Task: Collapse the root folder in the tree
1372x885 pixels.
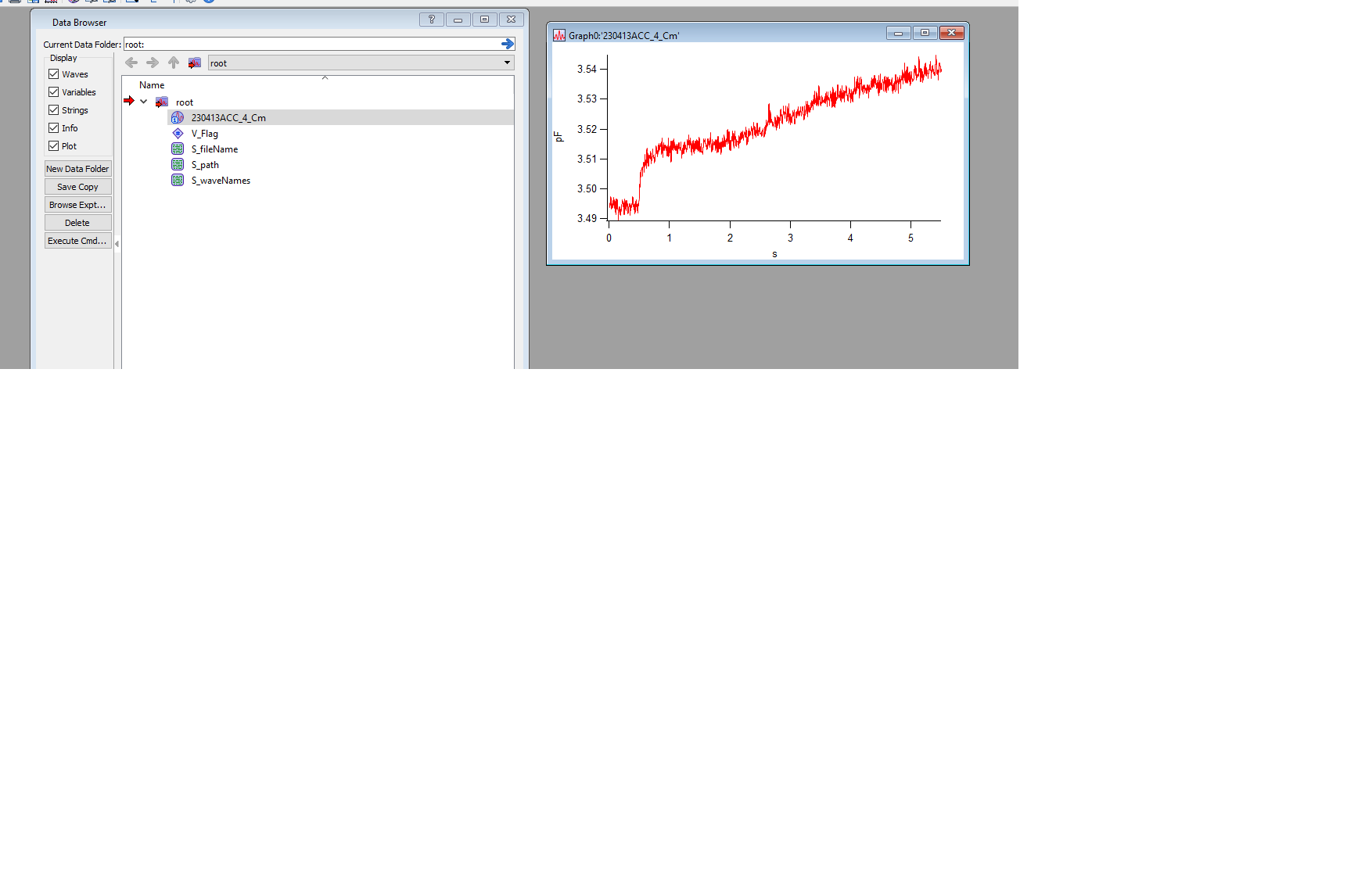Action: (x=144, y=102)
